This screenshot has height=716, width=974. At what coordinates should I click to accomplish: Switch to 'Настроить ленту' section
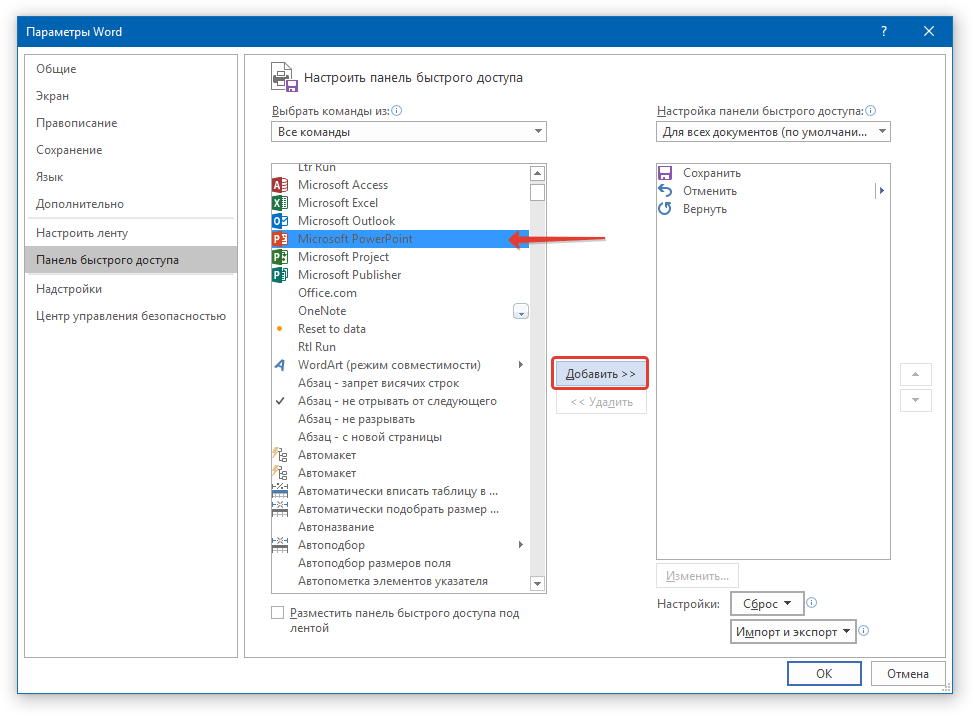click(x=82, y=233)
